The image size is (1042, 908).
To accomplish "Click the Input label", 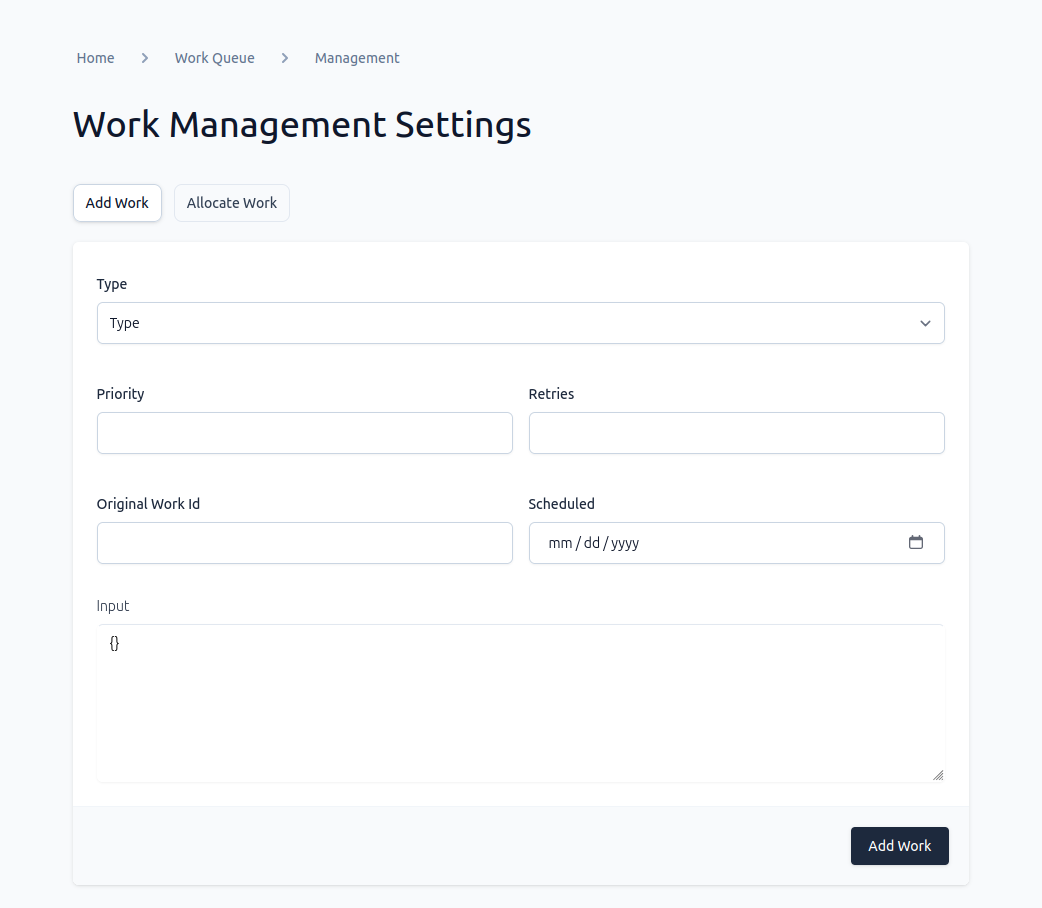I will tap(112, 606).
